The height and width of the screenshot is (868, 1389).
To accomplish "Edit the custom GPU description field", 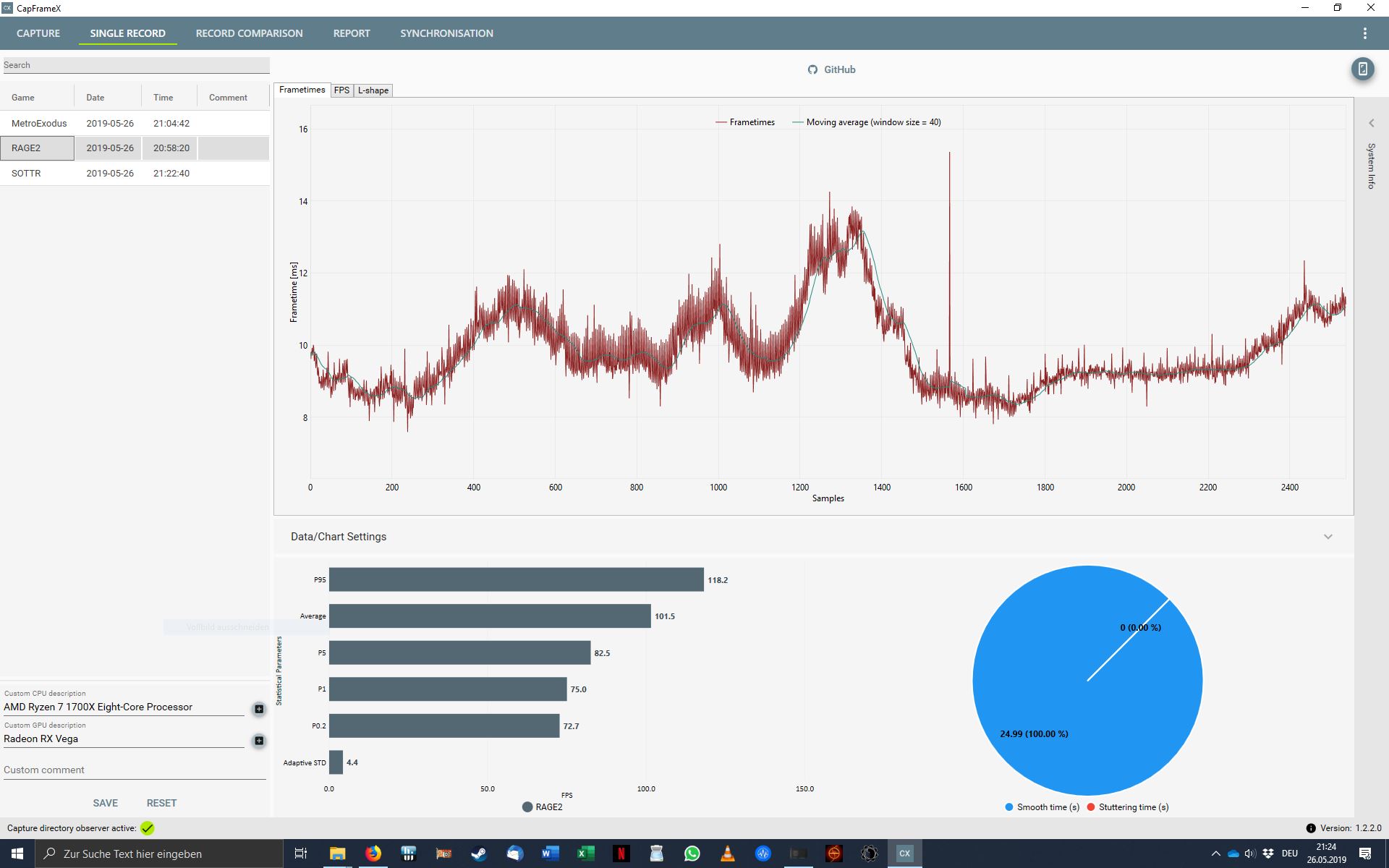I will [x=124, y=739].
